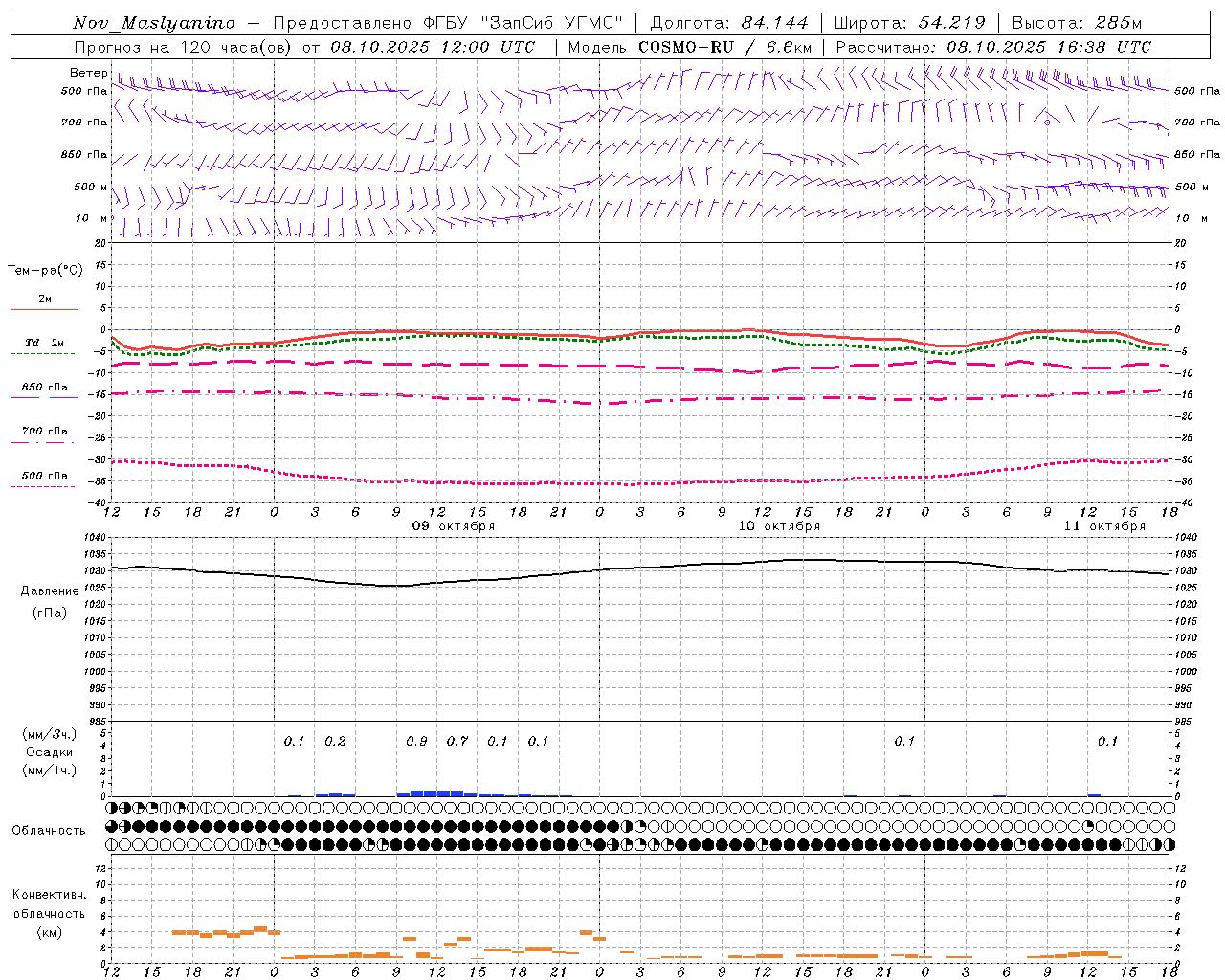Click the Ветер panel label
1225x980 pixels.
tap(89, 73)
